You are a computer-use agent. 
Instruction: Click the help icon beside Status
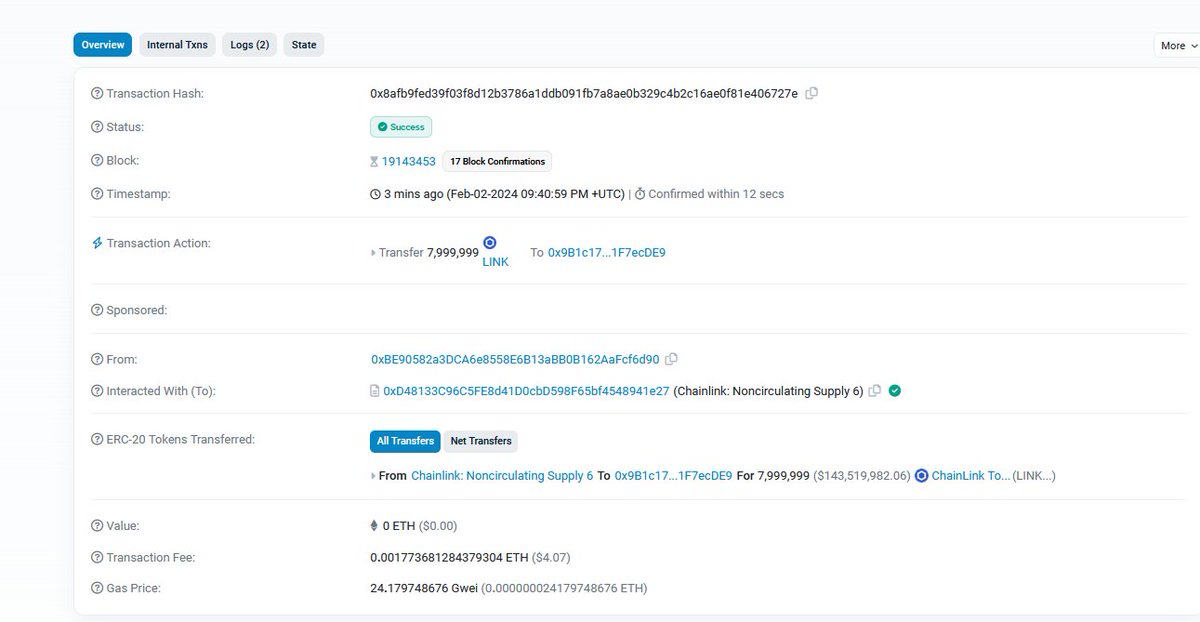pyautogui.click(x=97, y=127)
